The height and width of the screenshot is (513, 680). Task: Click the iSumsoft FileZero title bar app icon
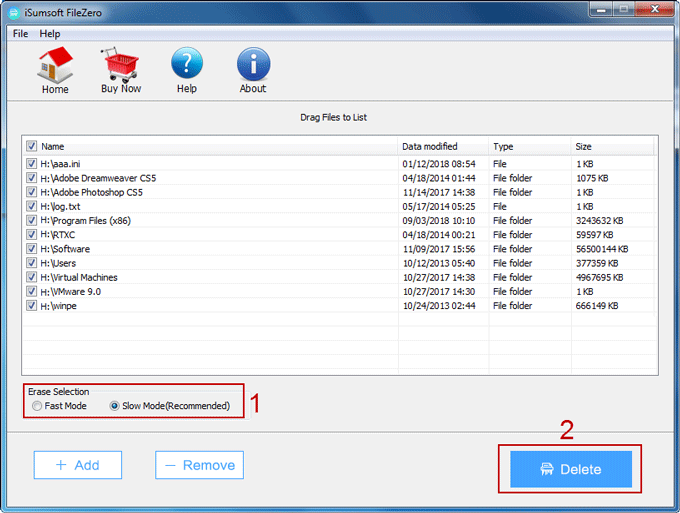pyautogui.click(x=14, y=13)
